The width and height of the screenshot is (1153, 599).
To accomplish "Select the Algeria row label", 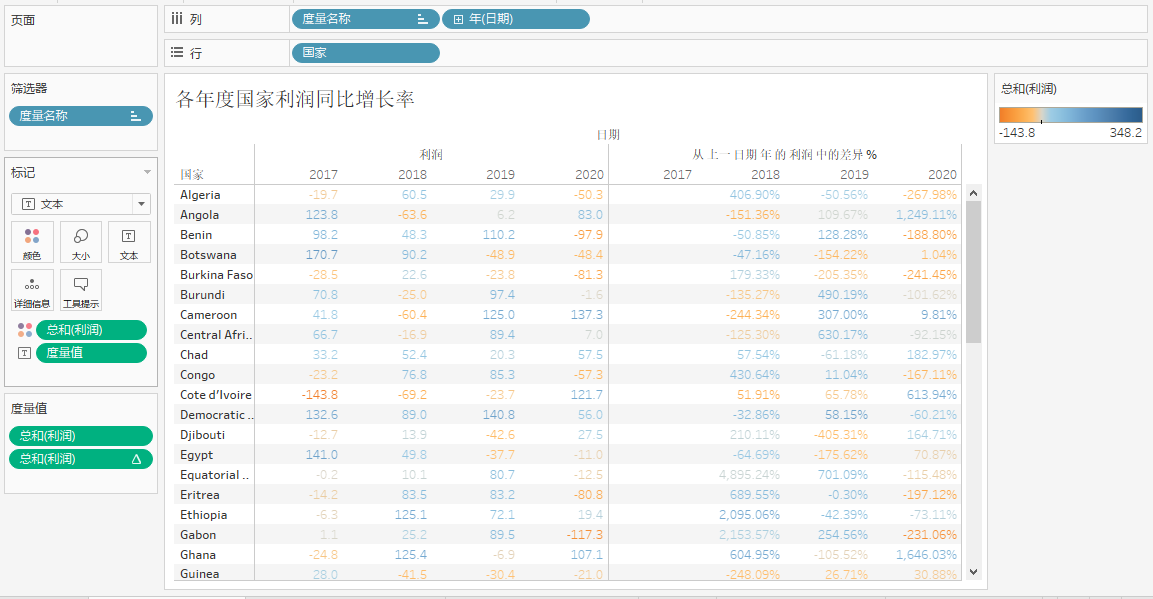I will [x=200, y=195].
